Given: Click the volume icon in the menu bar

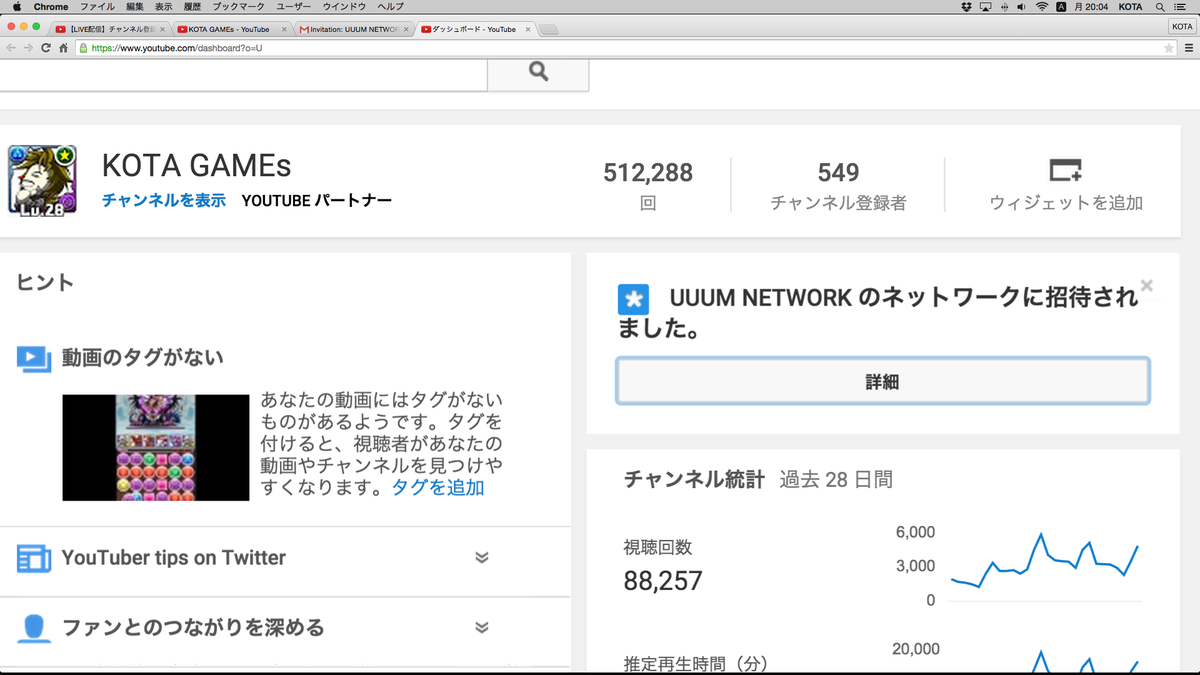Looking at the screenshot, I should pyautogui.click(x=1023, y=7).
